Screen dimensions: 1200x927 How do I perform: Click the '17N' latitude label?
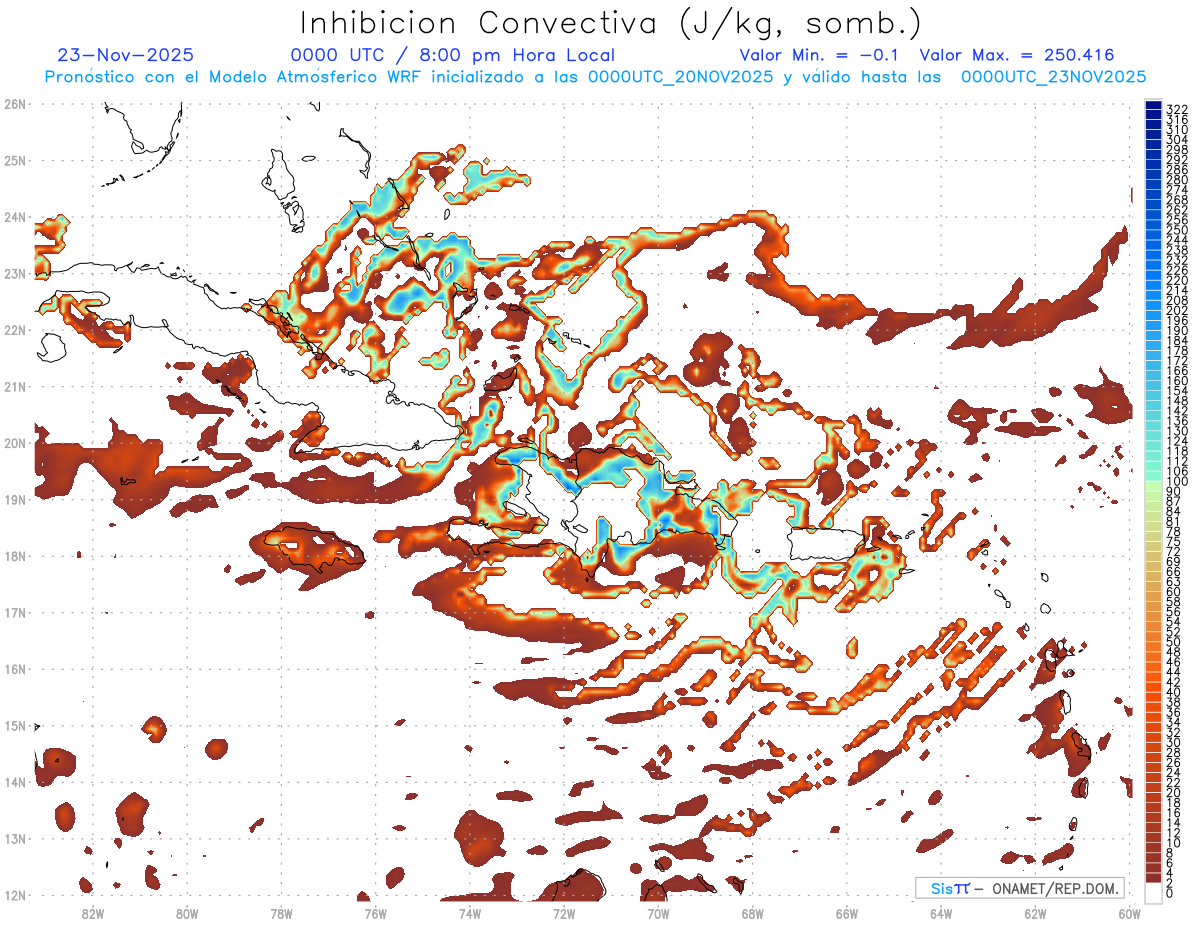(x=15, y=612)
